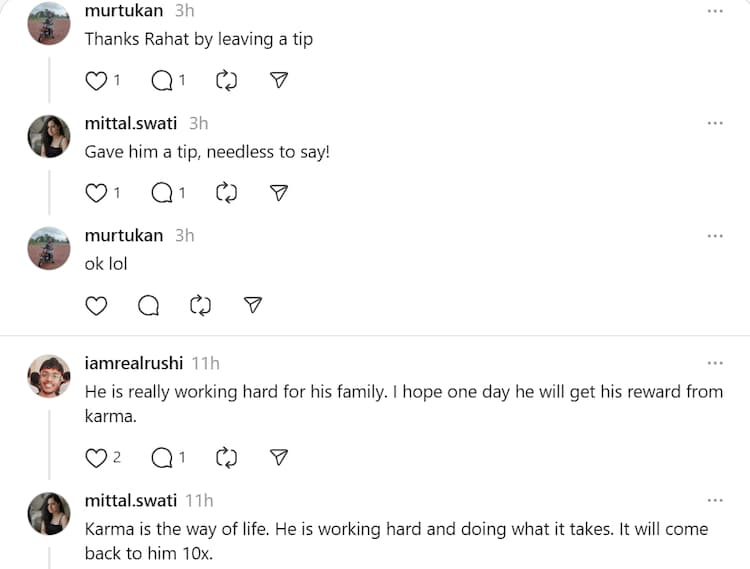
Task: Repost murtukan's "Thanks Rahat" comment
Action: pos(227,81)
